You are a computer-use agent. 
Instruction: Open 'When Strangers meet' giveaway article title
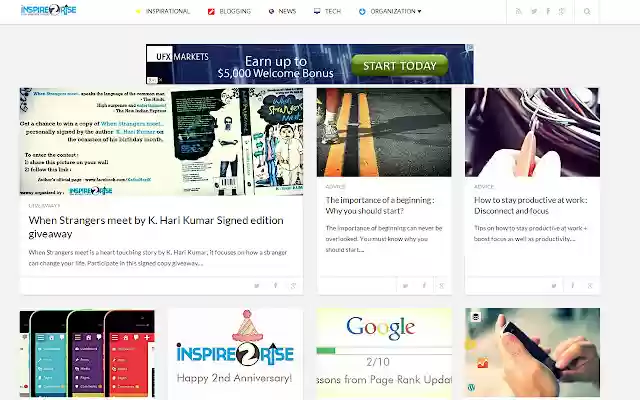[156, 227]
